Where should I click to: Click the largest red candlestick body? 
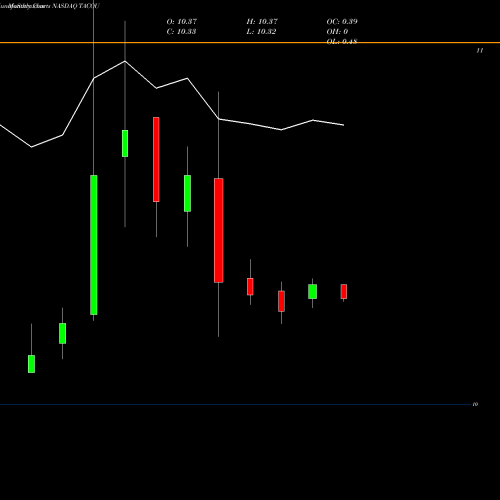[x=219, y=230]
